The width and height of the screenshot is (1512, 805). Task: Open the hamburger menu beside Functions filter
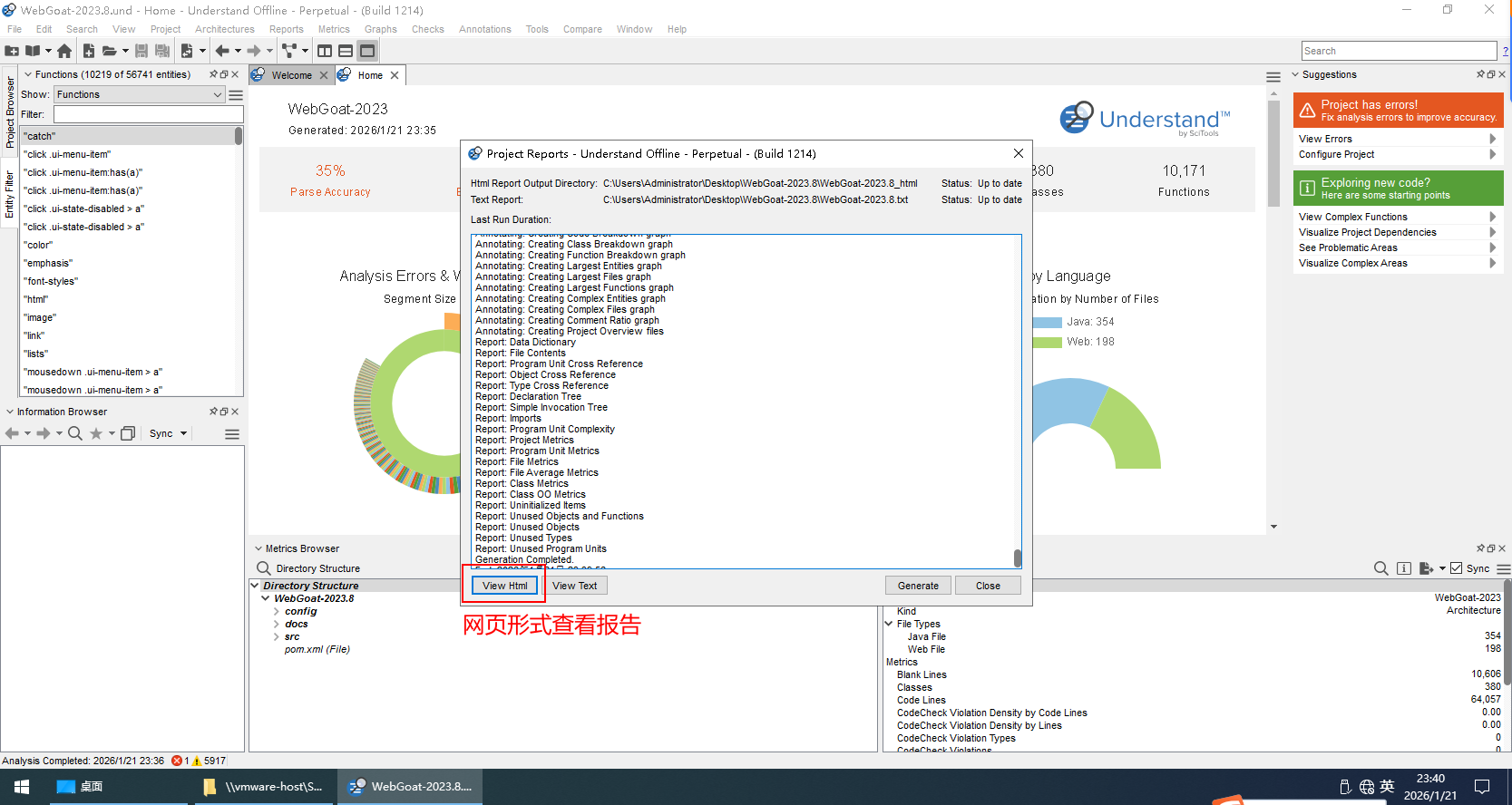(x=236, y=94)
